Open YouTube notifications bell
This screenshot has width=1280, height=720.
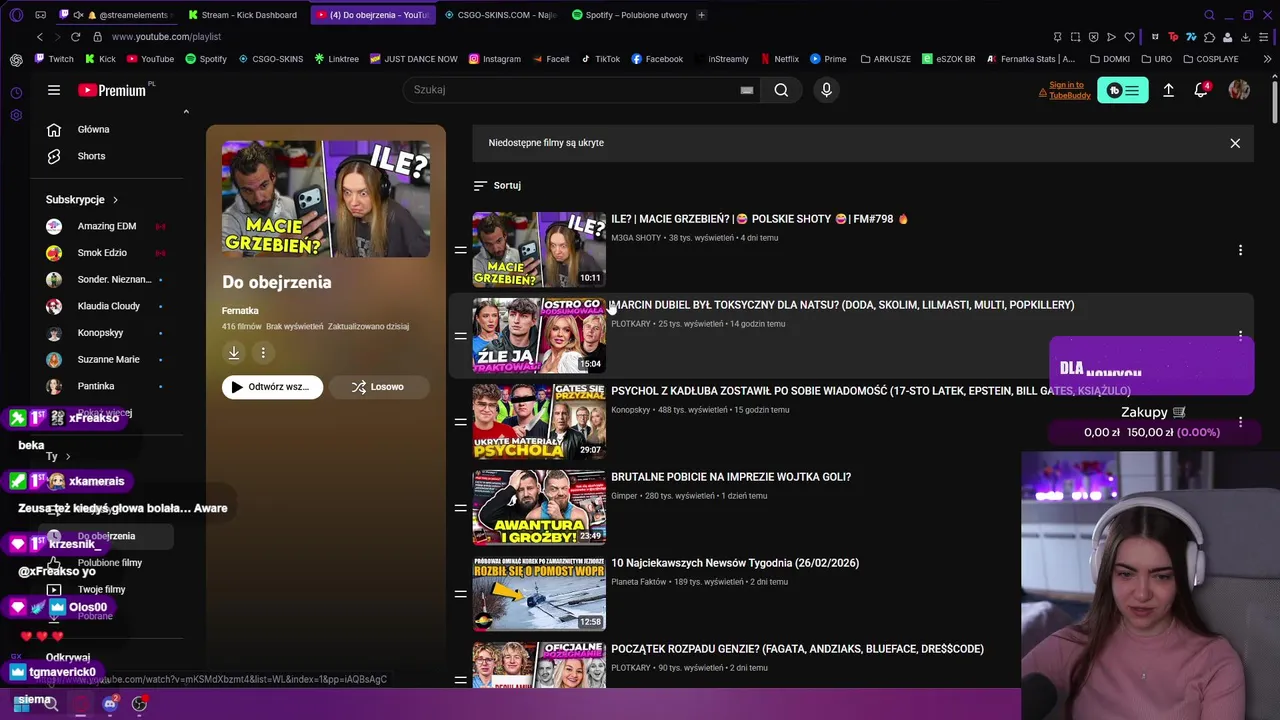coord(1201,90)
